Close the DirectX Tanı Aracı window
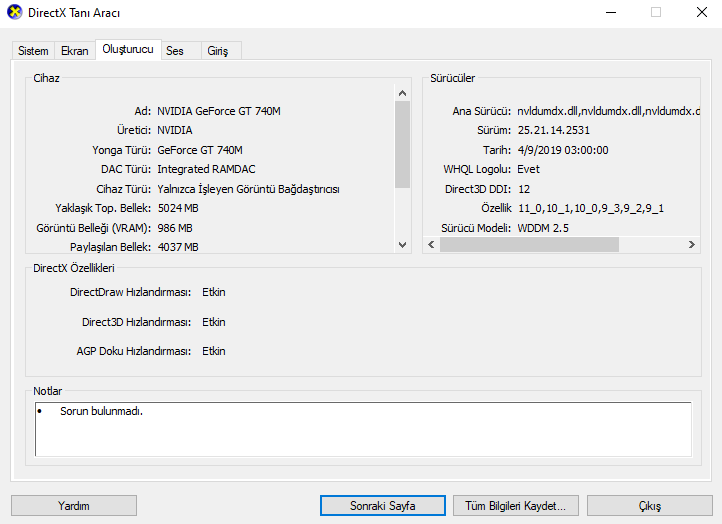This screenshot has height=524, width=722. pos(702,12)
